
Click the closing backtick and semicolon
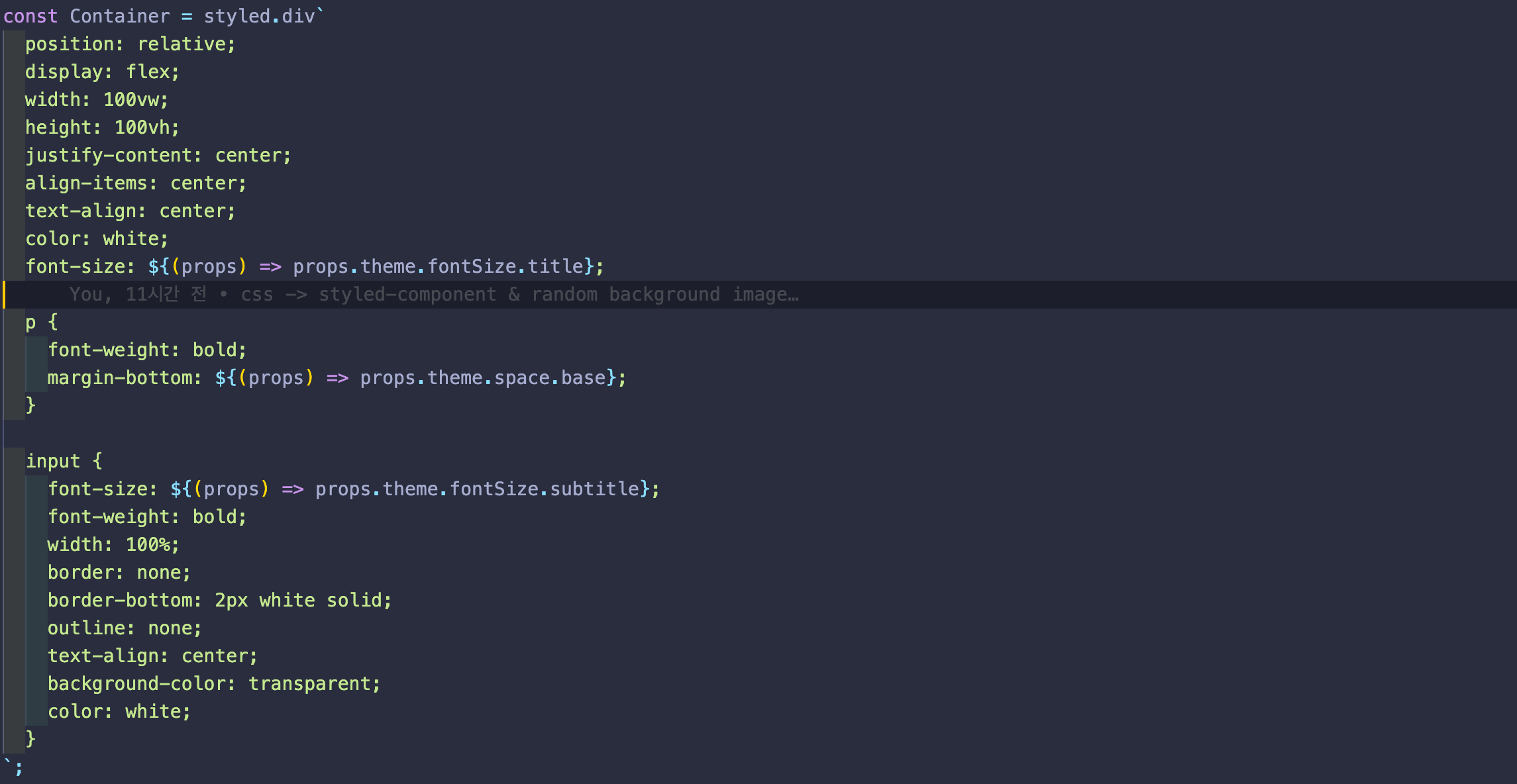[13, 767]
